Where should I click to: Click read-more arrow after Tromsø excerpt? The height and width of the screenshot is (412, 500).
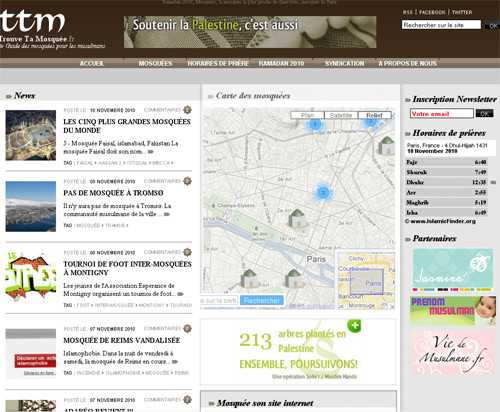pos(167,214)
